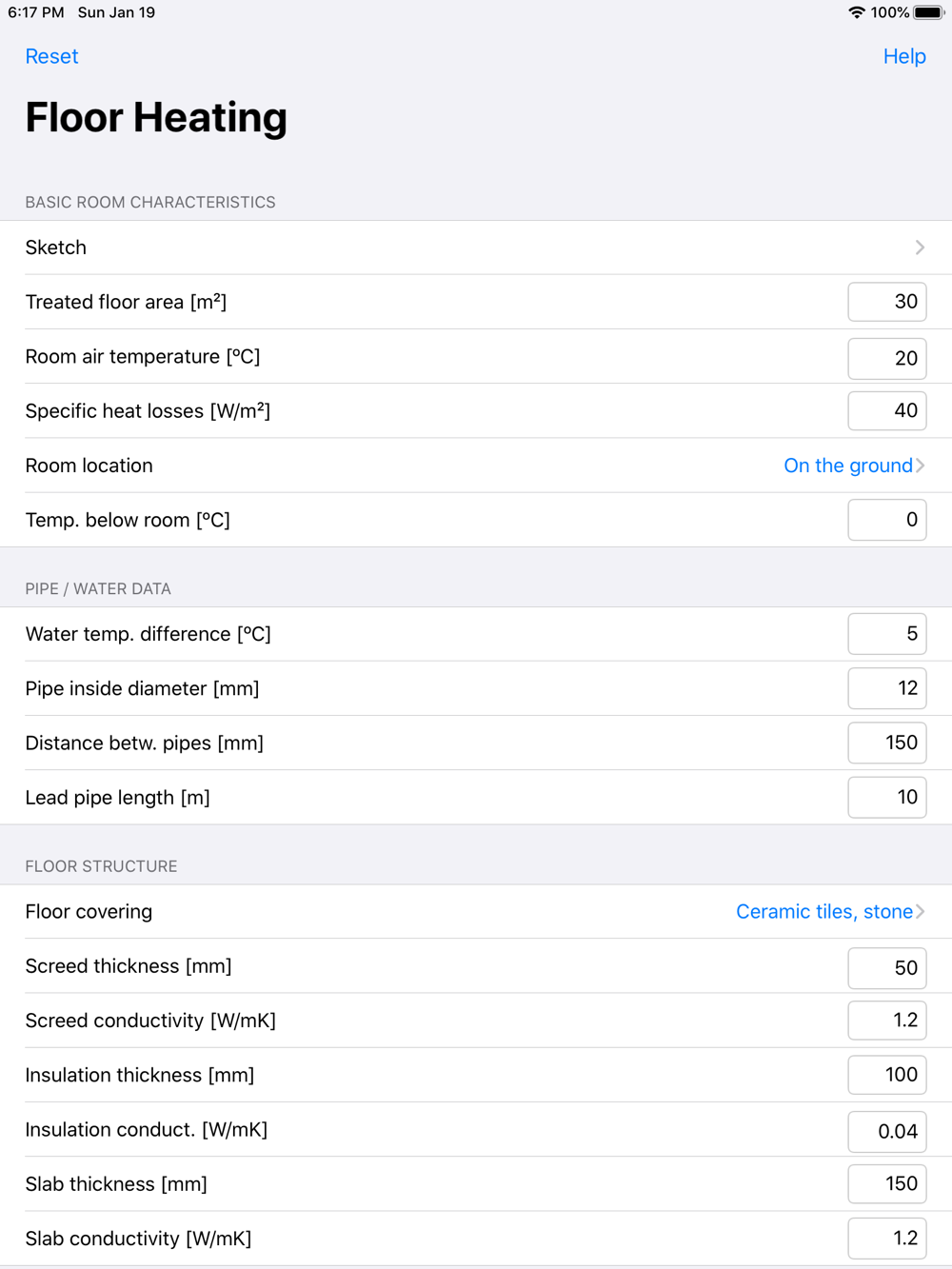Screen dimensions: 952x1269
Task: Select Room air temperature input
Action: pyautogui.click(x=886, y=358)
